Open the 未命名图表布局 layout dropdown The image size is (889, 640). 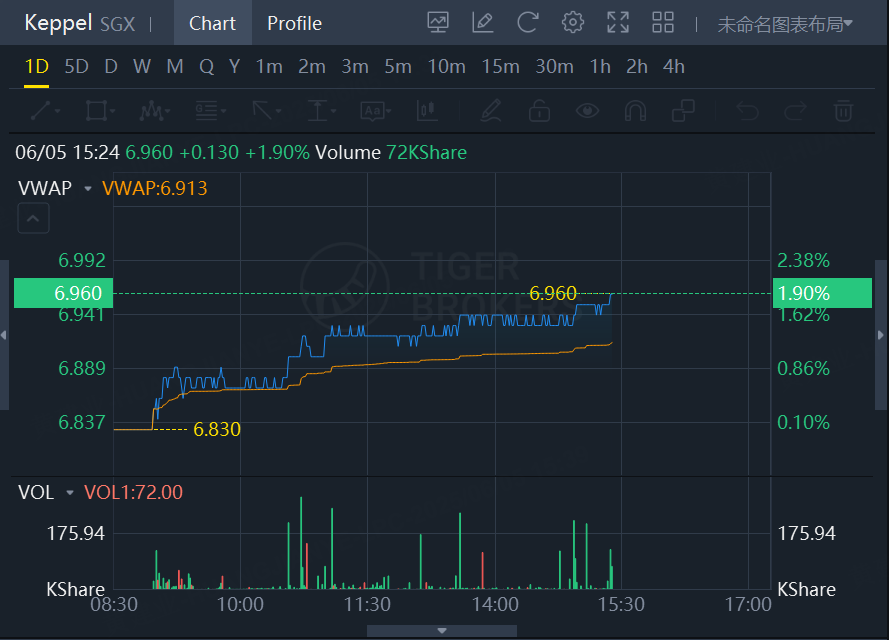(785, 24)
